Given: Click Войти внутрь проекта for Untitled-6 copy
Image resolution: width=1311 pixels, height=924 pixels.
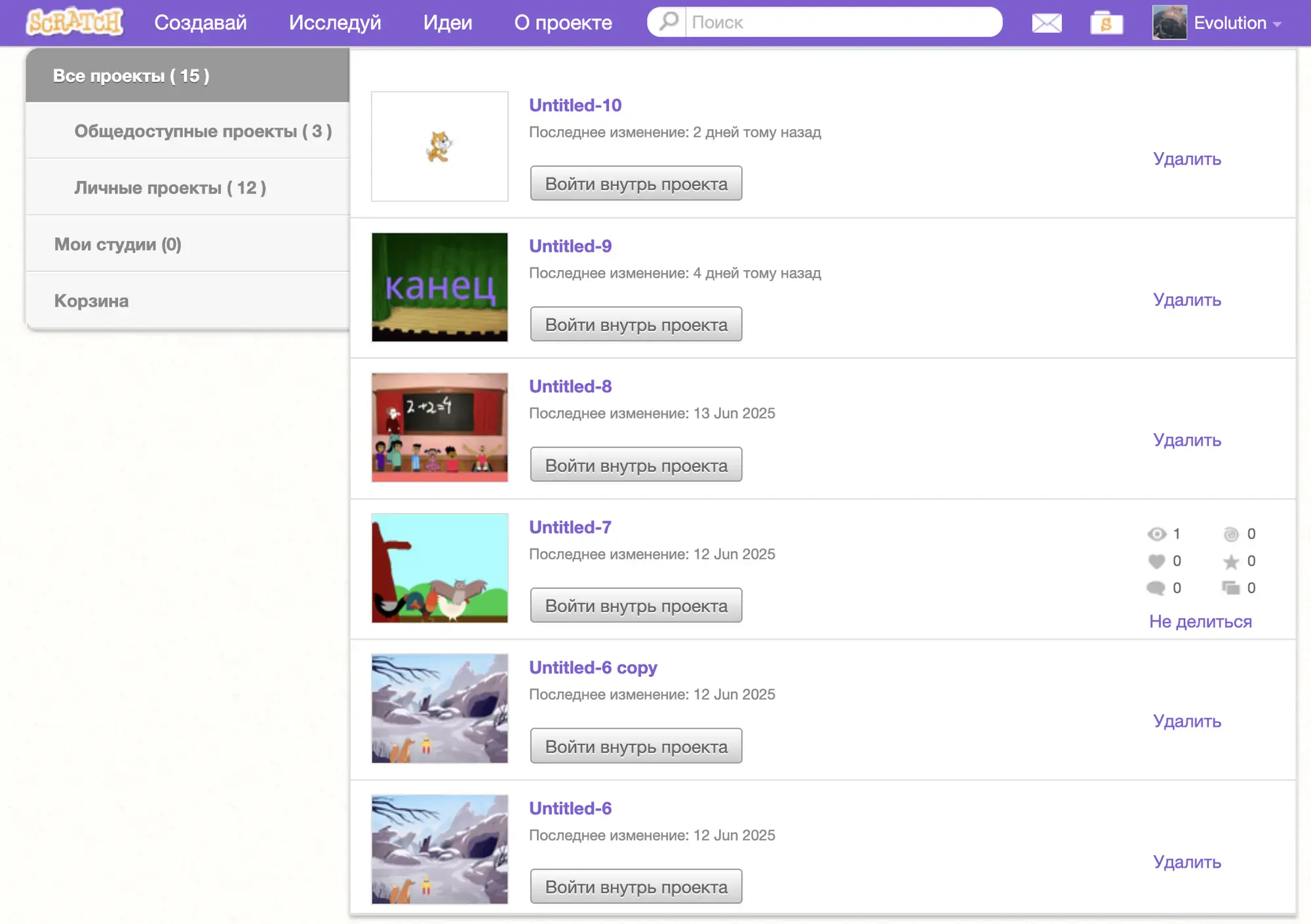Looking at the screenshot, I should [636, 746].
